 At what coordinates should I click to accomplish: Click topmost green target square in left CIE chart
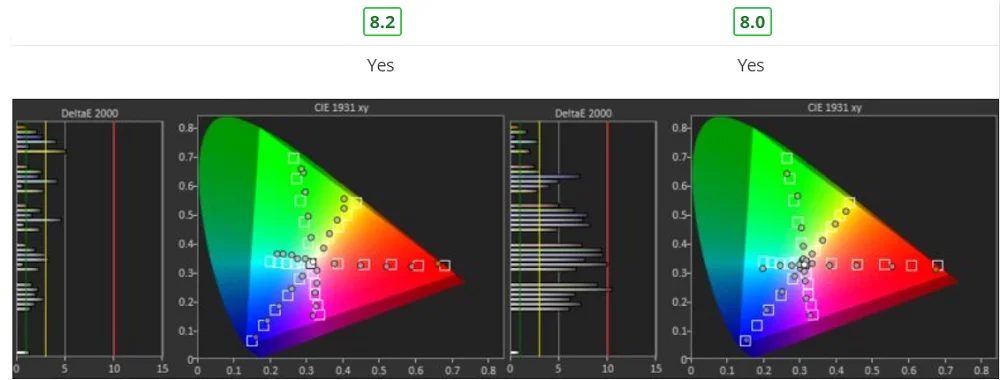point(293,158)
